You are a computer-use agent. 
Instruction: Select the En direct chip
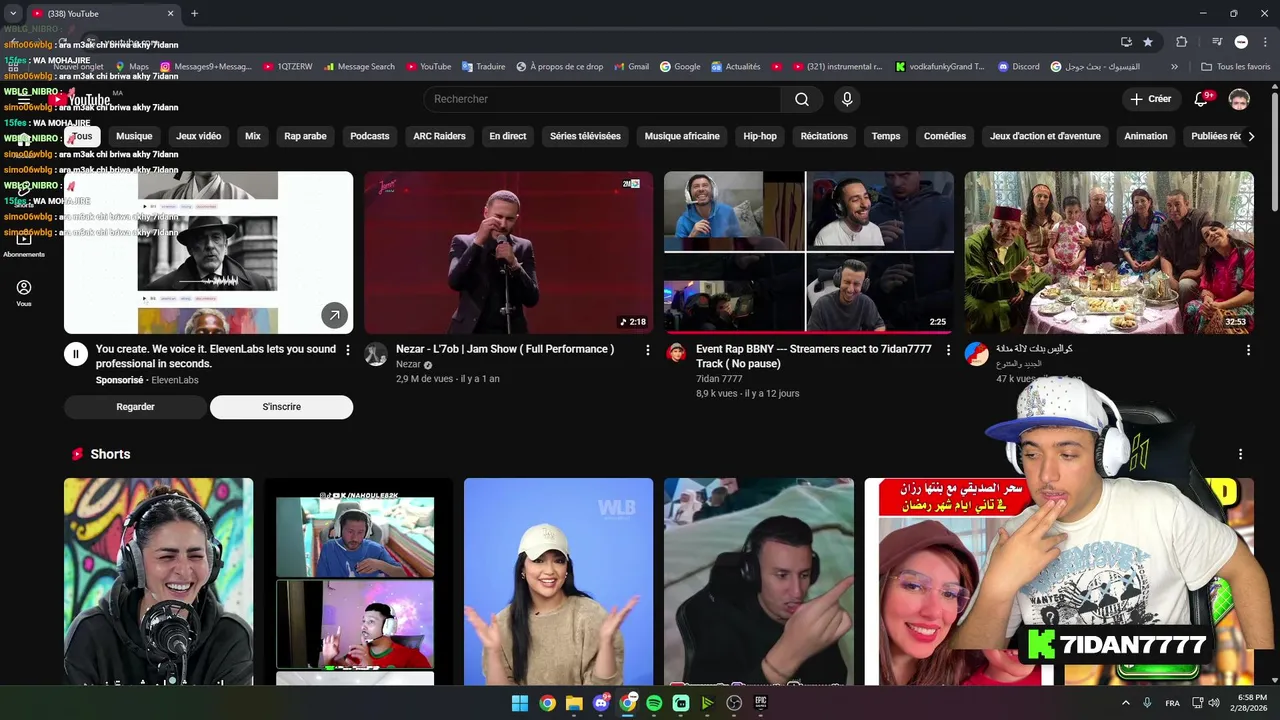point(507,136)
